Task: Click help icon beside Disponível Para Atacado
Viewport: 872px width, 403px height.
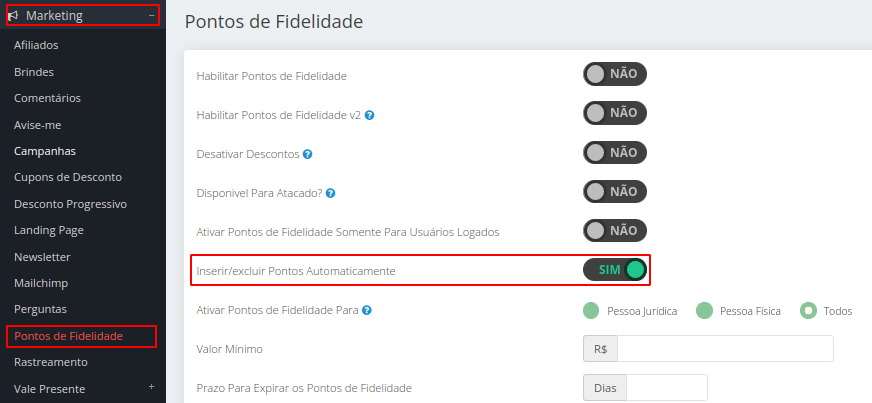Action: click(330, 193)
